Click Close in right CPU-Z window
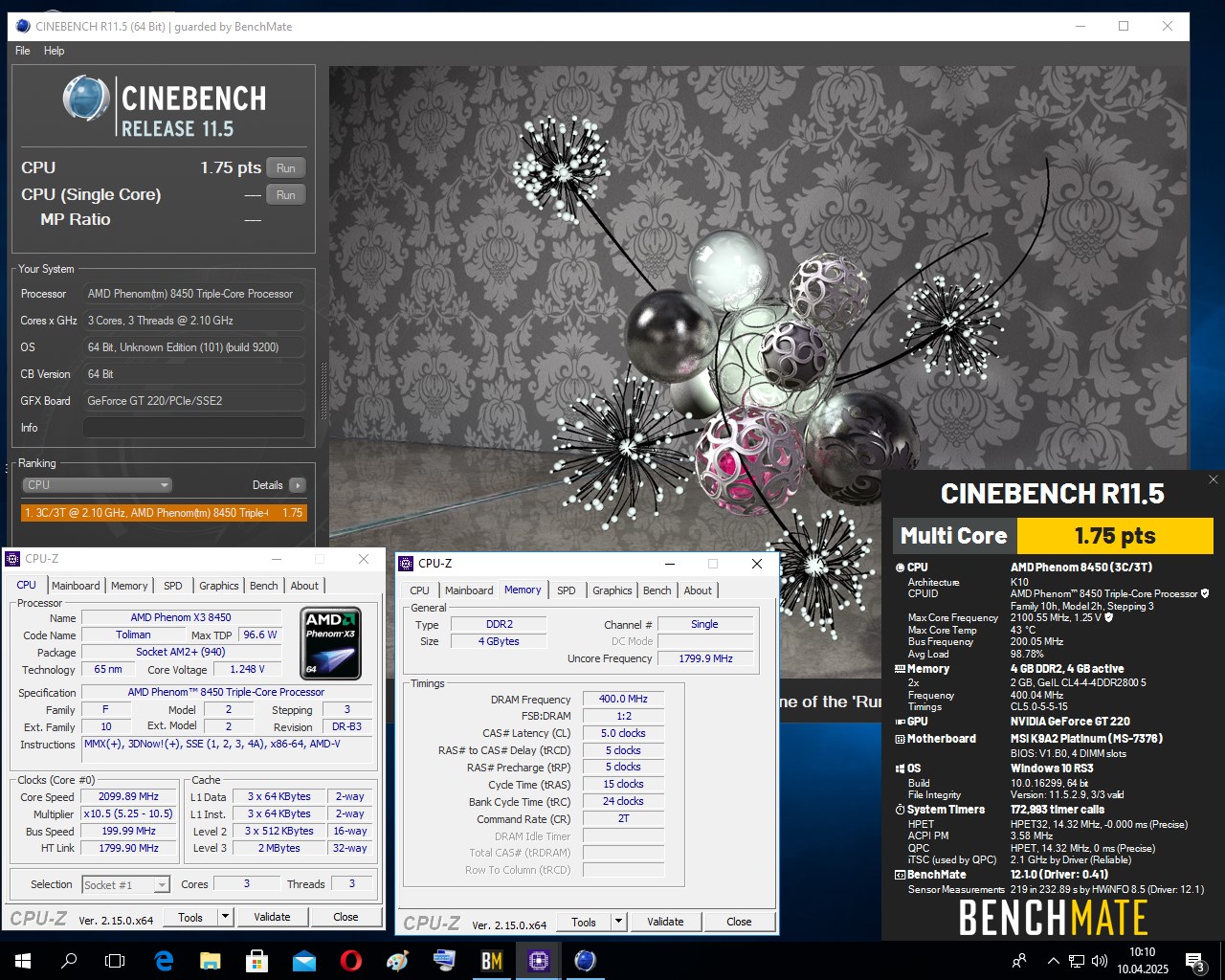The width and height of the screenshot is (1225, 980). tap(739, 922)
